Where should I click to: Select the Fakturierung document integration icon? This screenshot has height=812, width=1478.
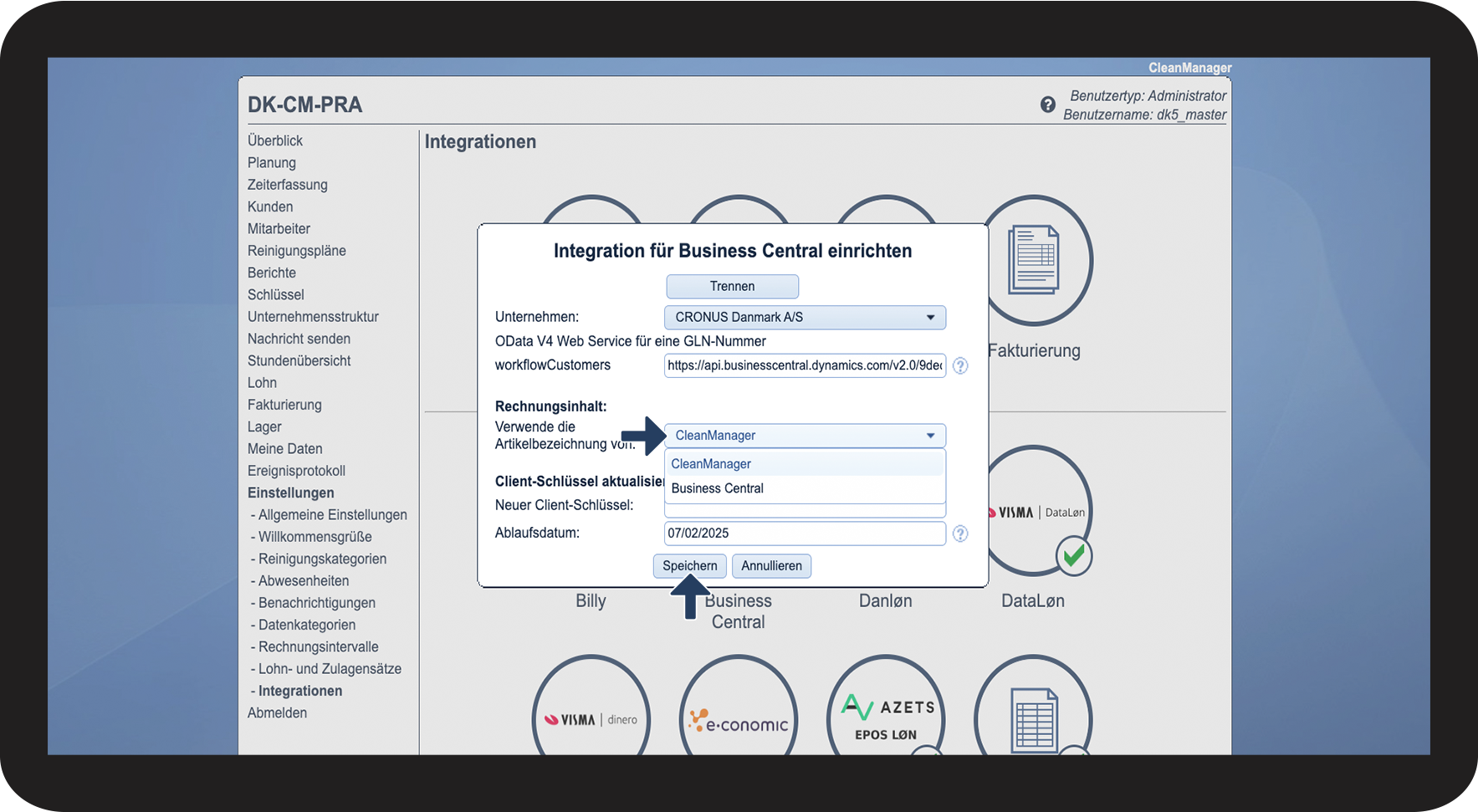1034,260
